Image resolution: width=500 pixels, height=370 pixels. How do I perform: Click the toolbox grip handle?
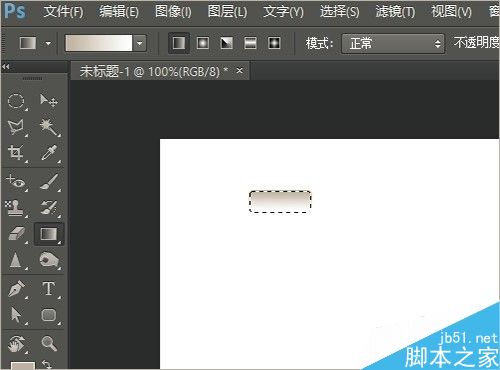(x=32, y=78)
